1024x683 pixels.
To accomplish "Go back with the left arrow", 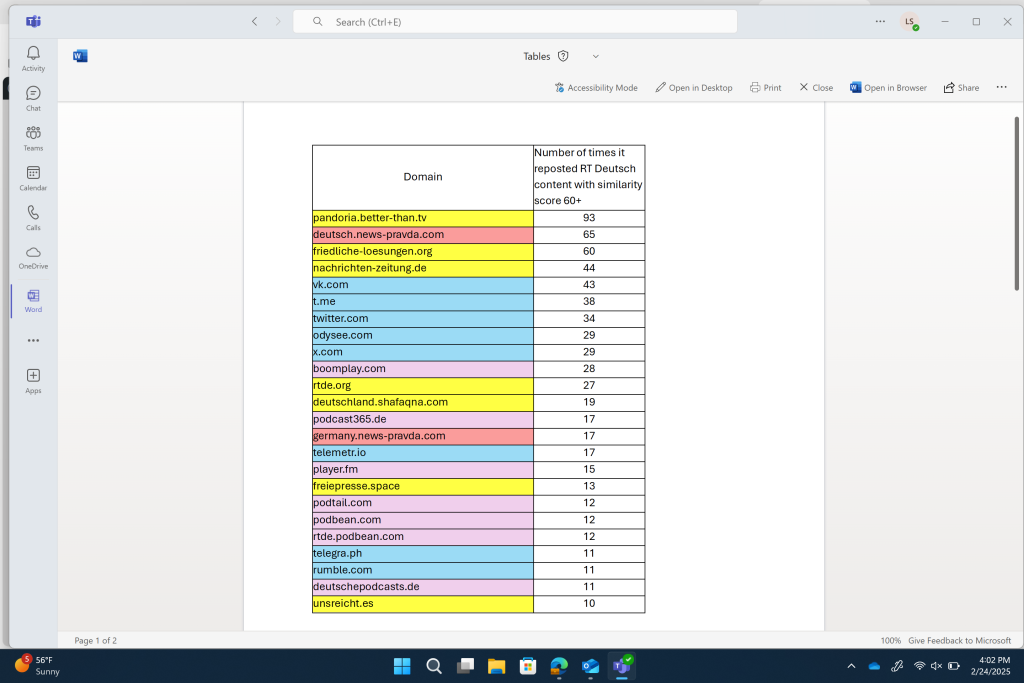I will (255, 22).
